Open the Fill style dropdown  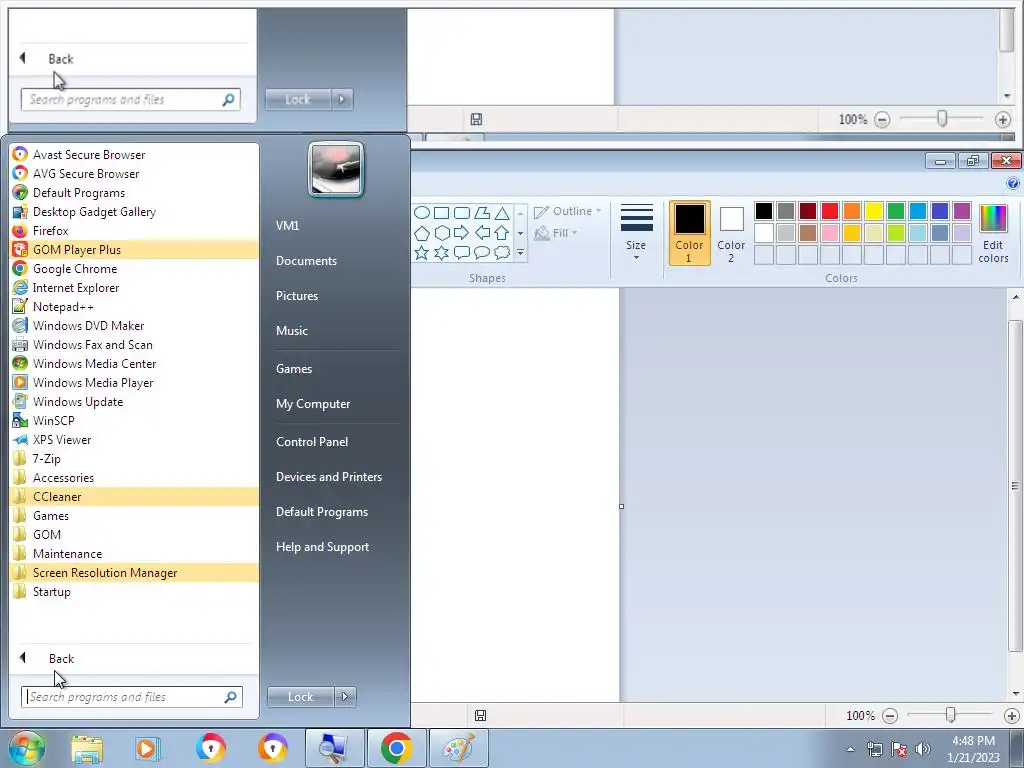coord(556,232)
